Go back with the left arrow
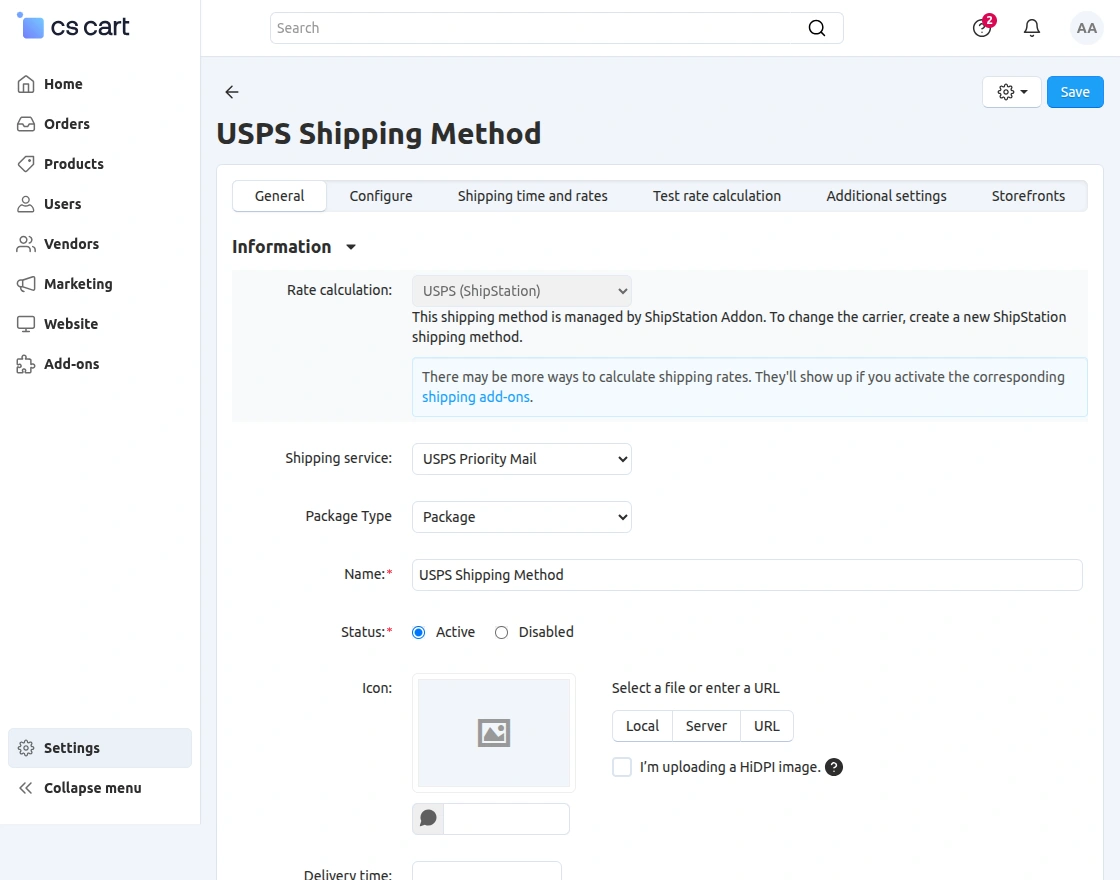The image size is (1120, 880). pyautogui.click(x=231, y=92)
